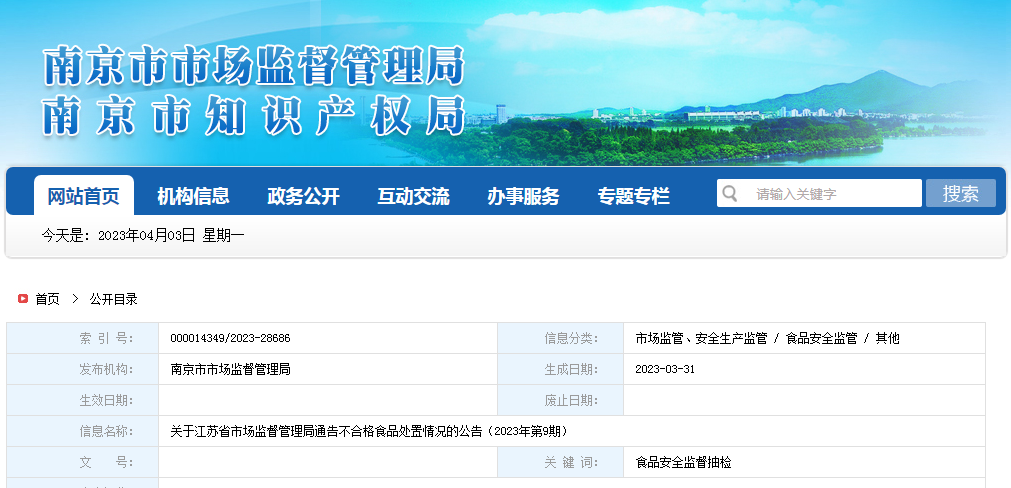Click the 食品安全监督抽检 keyword value
1011x488 pixels.
[x=683, y=463]
